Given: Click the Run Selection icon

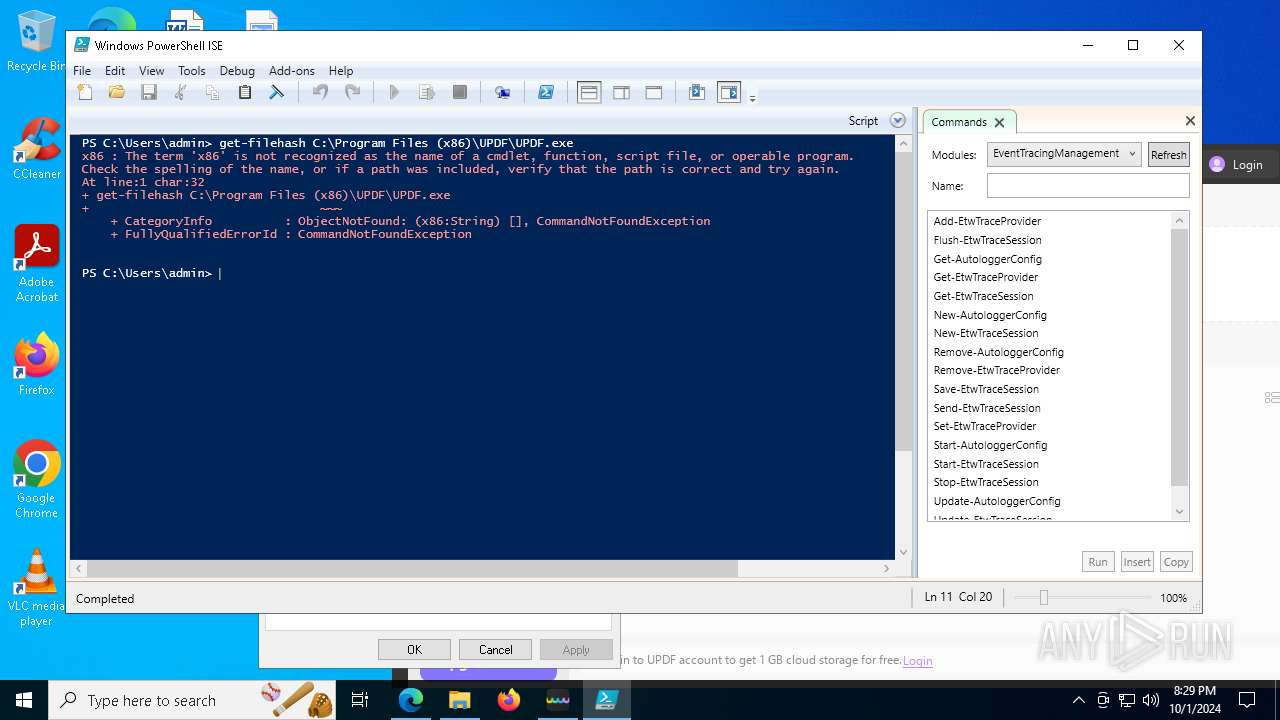Looking at the screenshot, I should pos(427,92).
